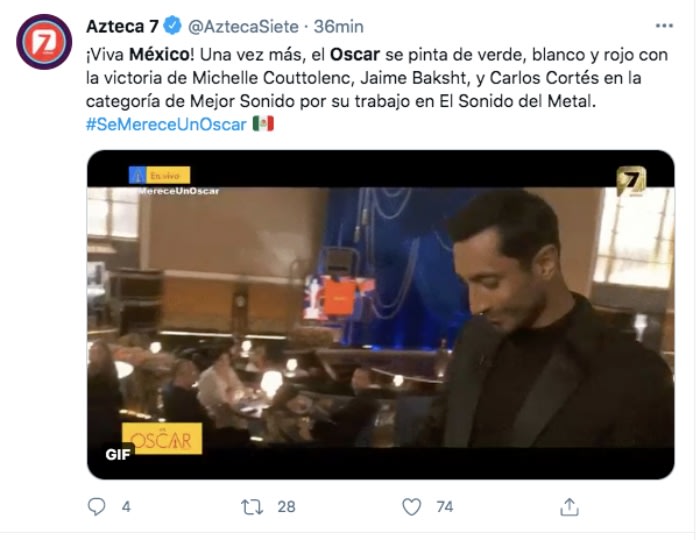Open the #SeMereceUnOscar hashtag

(x=166, y=124)
